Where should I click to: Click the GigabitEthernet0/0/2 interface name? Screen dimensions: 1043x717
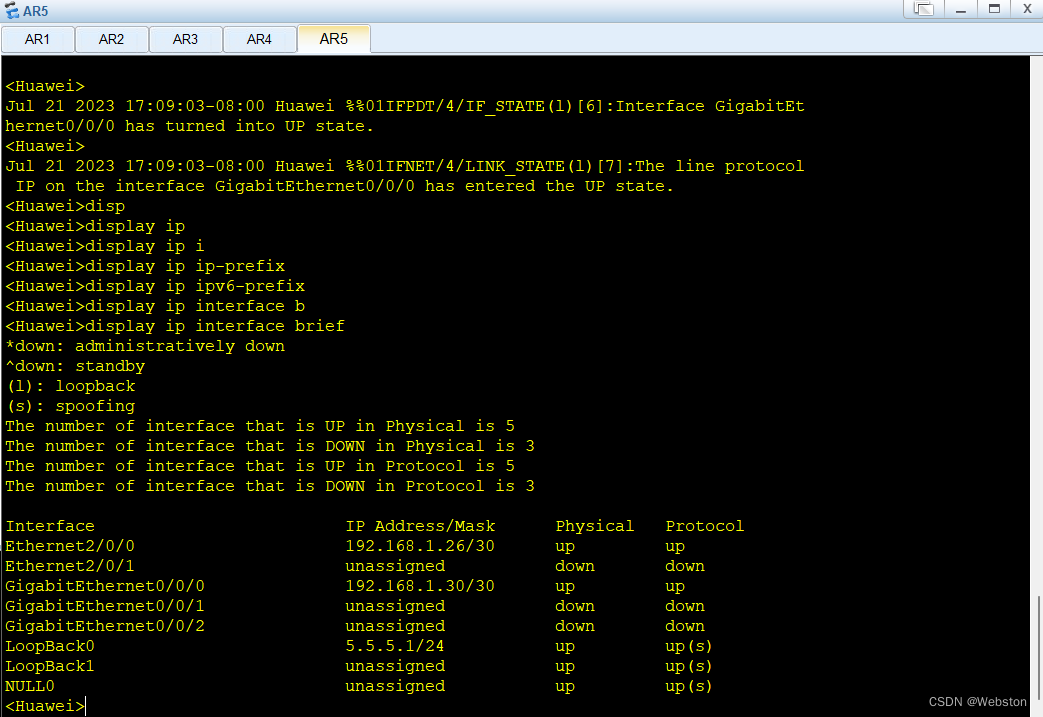point(105,626)
